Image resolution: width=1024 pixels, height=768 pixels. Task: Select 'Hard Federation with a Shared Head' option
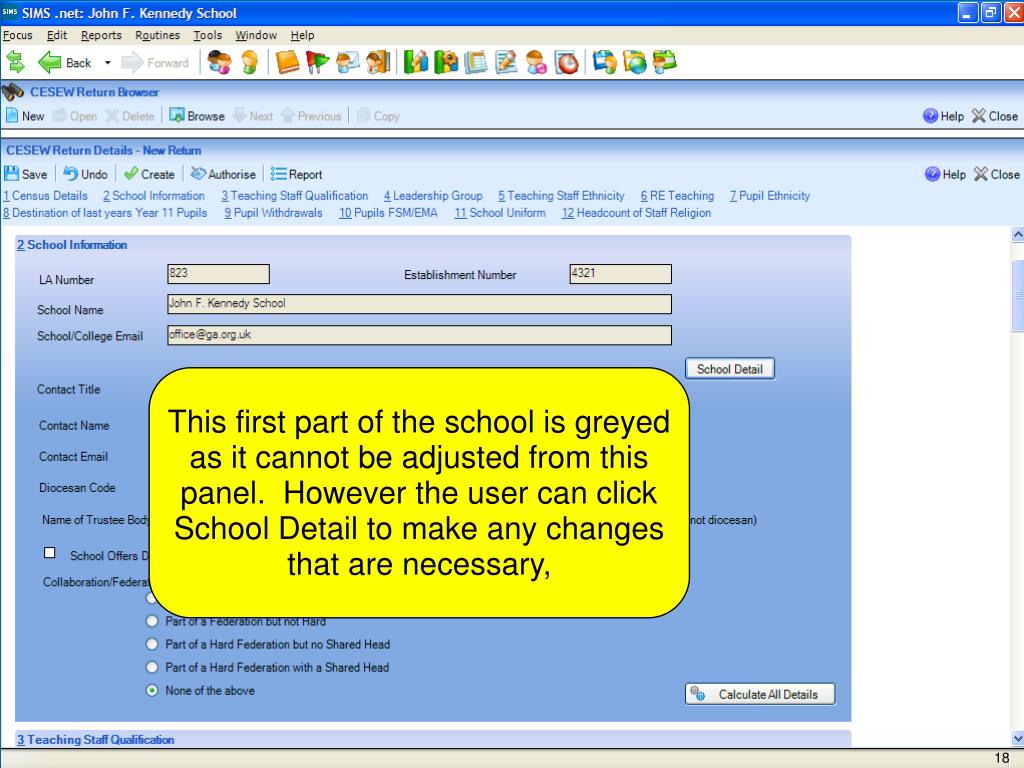152,667
